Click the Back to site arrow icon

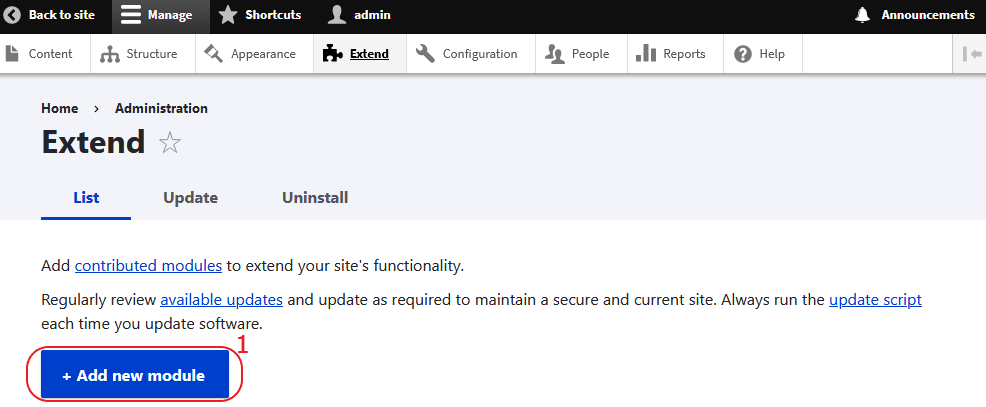(13, 15)
